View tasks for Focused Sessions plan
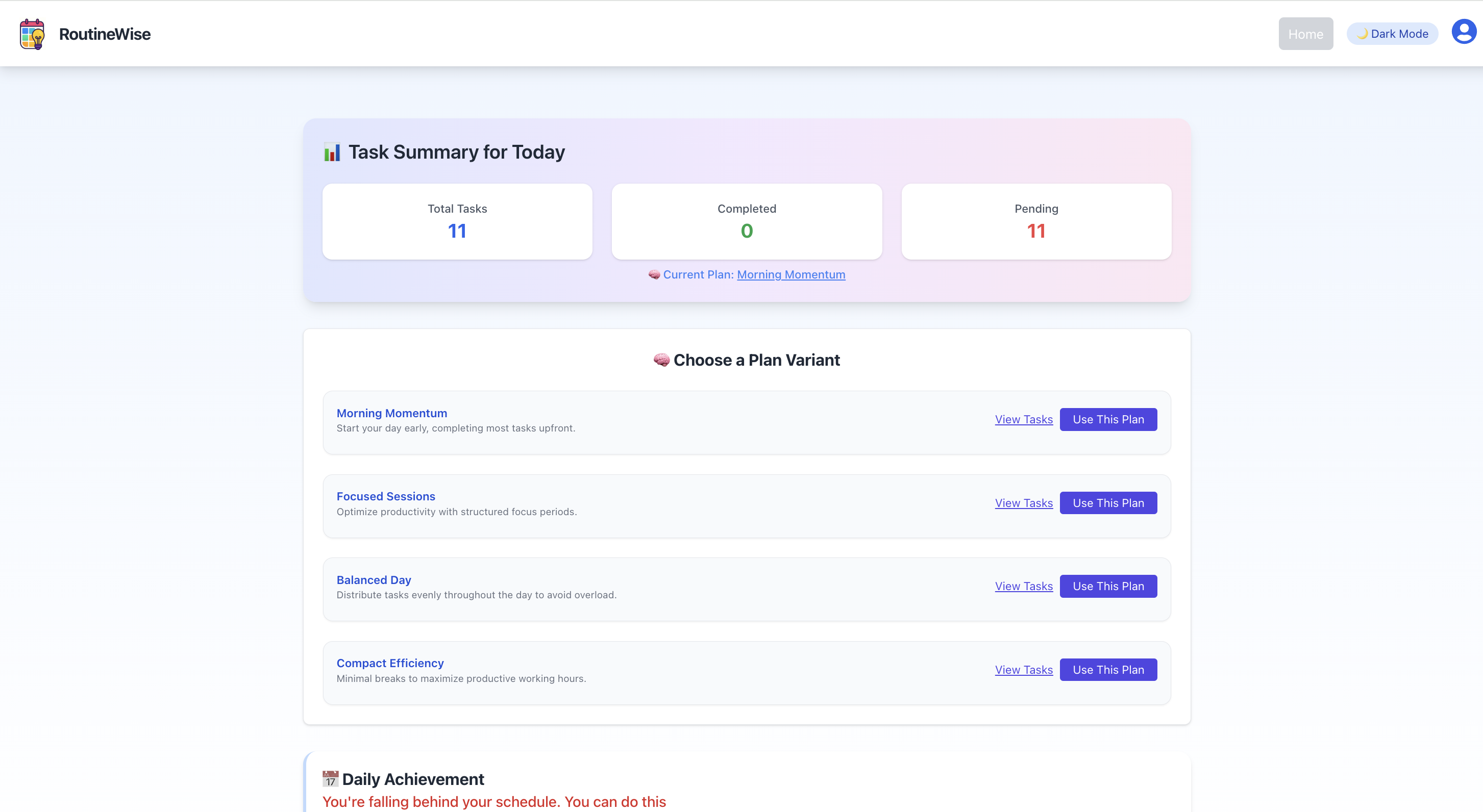Viewport: 1483px width, 812px height. (1023, 503)
